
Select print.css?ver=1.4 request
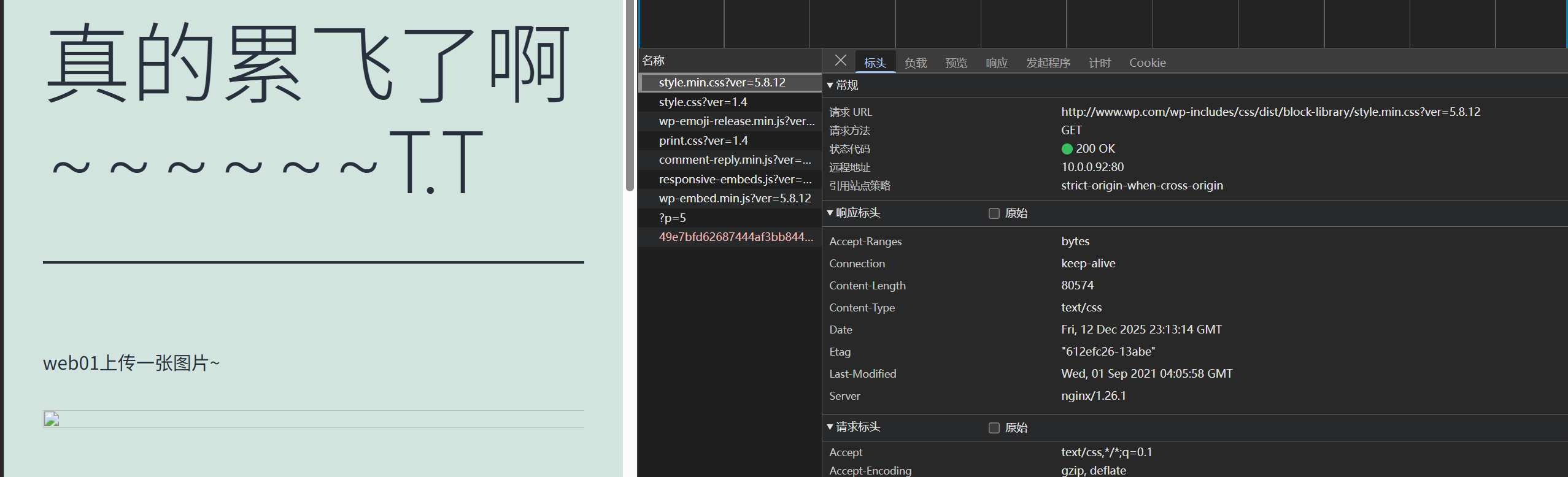coord(730,140)
